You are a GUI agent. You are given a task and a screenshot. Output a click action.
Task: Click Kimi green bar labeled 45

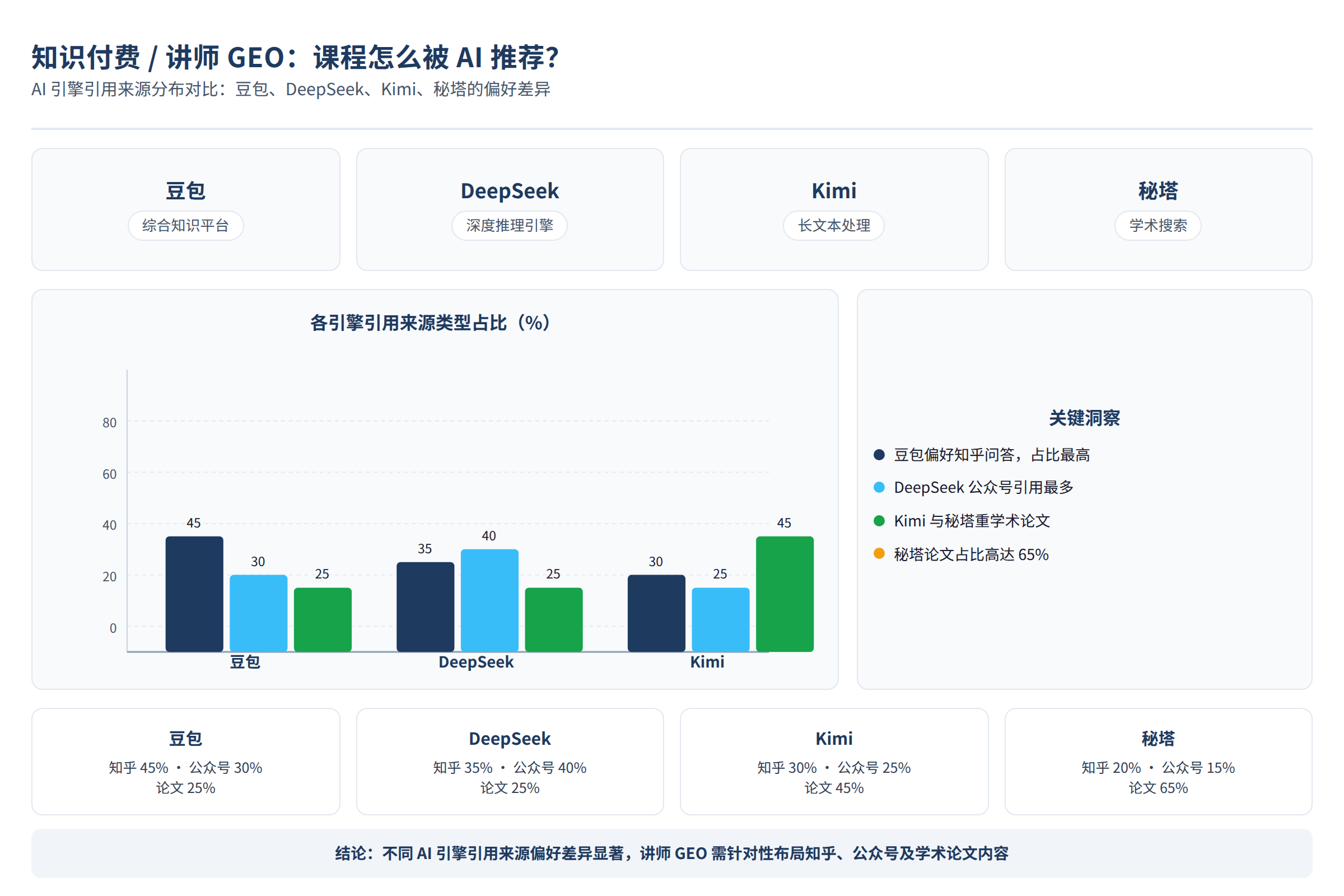click(x=785, y=594)
